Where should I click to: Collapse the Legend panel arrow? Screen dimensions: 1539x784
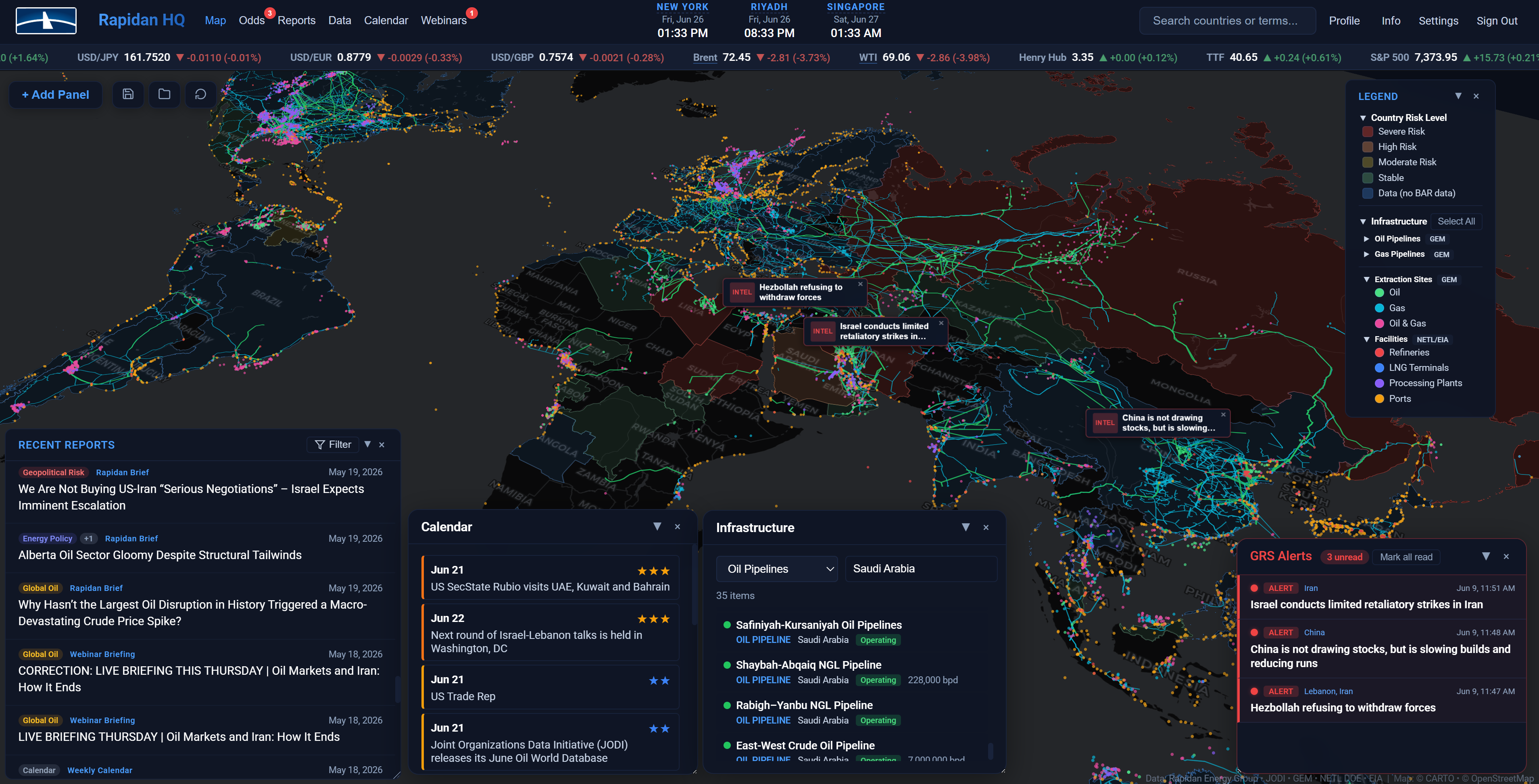click(1458, 96)
